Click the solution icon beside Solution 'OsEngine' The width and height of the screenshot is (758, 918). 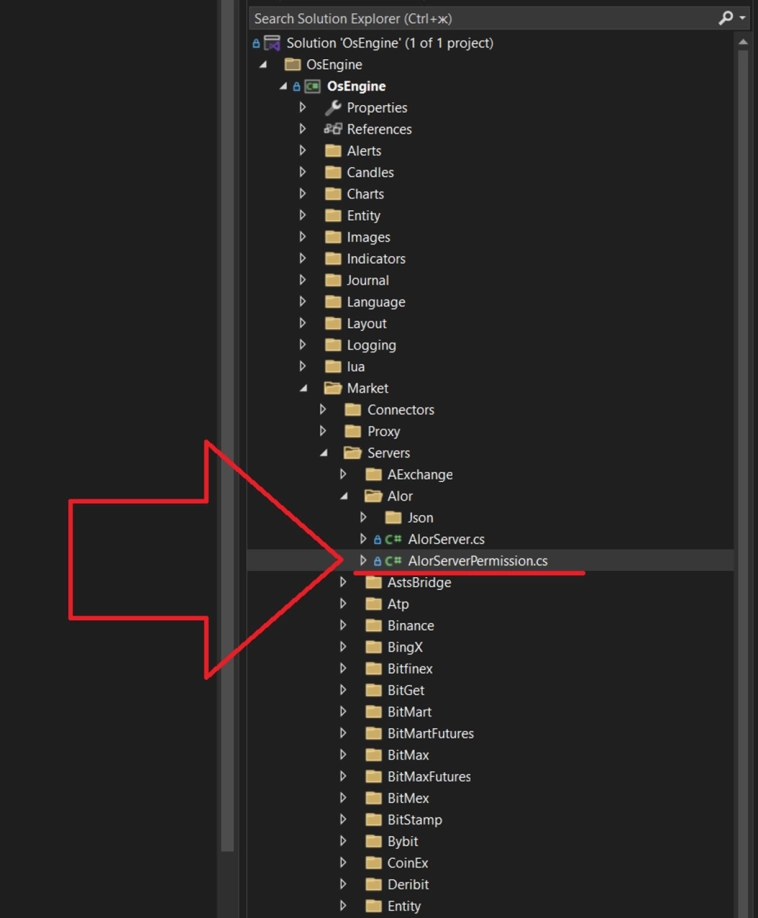pos(272,43)
